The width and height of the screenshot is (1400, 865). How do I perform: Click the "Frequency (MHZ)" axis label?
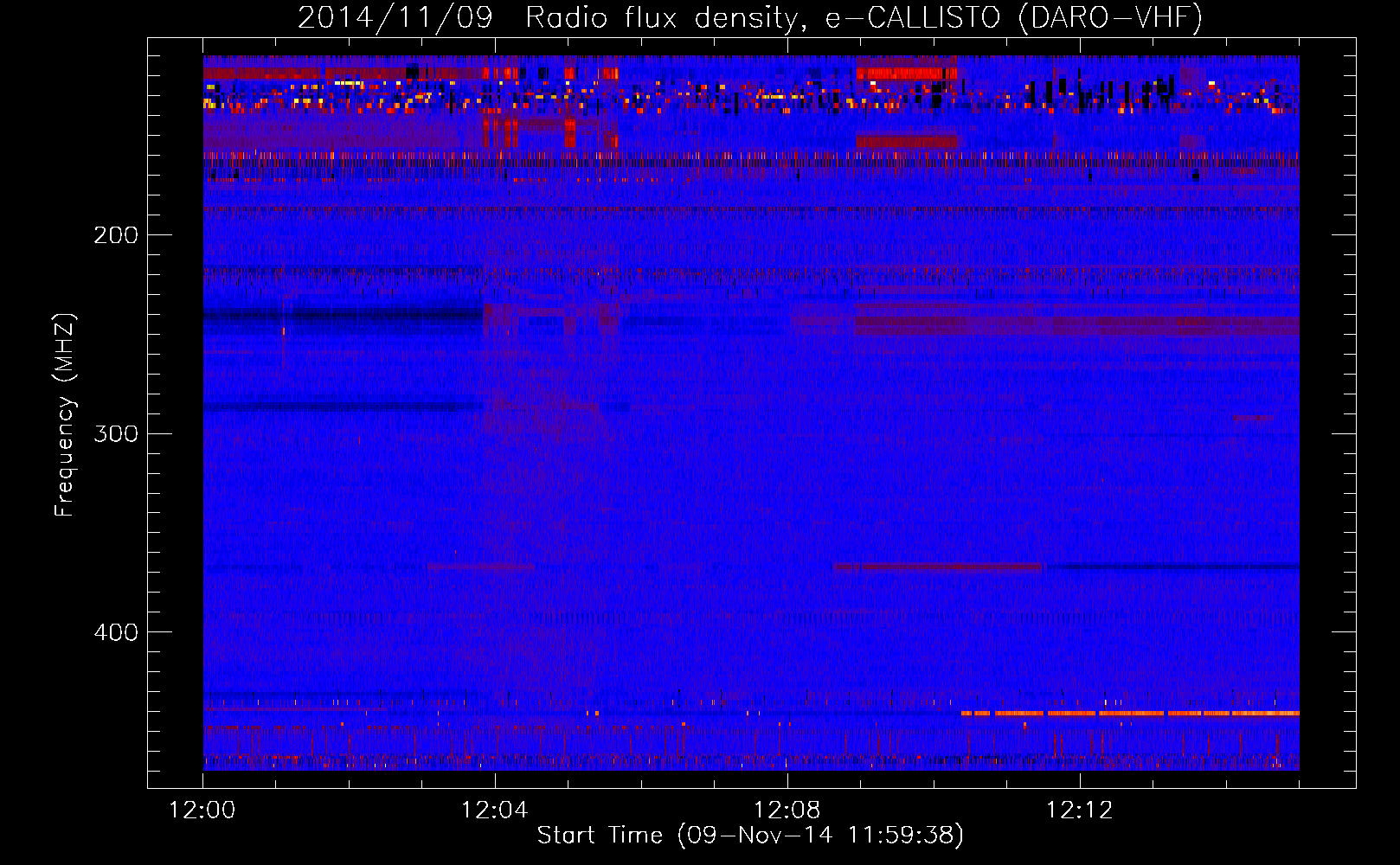(x=65, y=414)
